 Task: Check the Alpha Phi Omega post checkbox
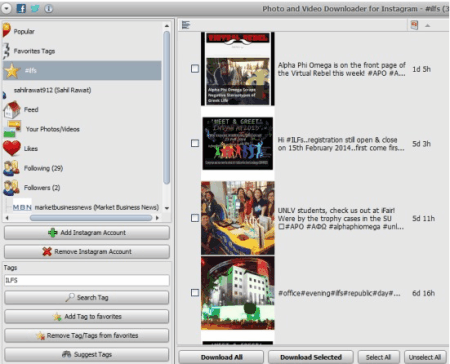[195, 69]
